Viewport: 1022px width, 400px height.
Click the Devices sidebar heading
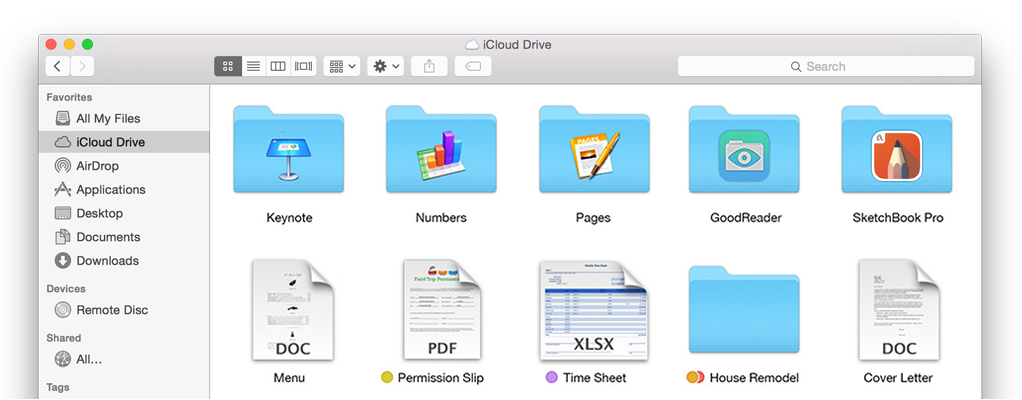tap(66, 289)
